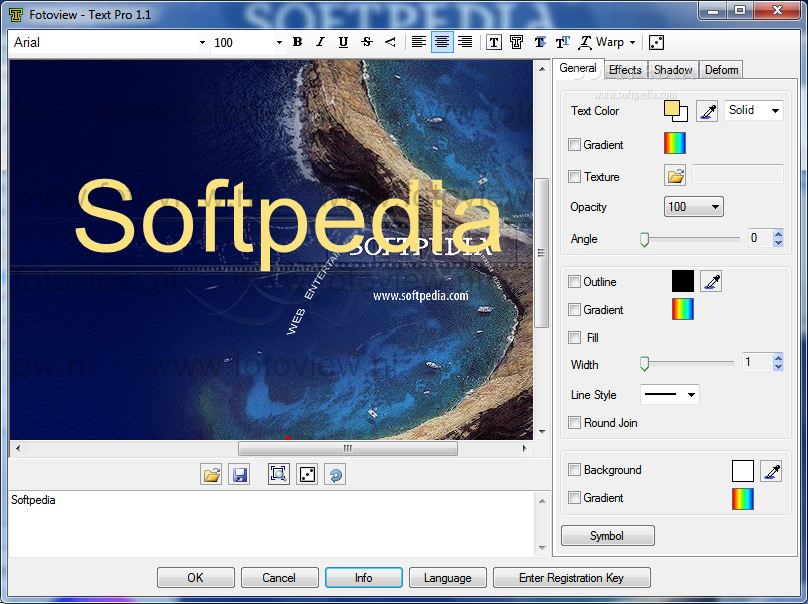Enable the Outline checkbox
Screen dimensions: 808x604
click(574, 282)
